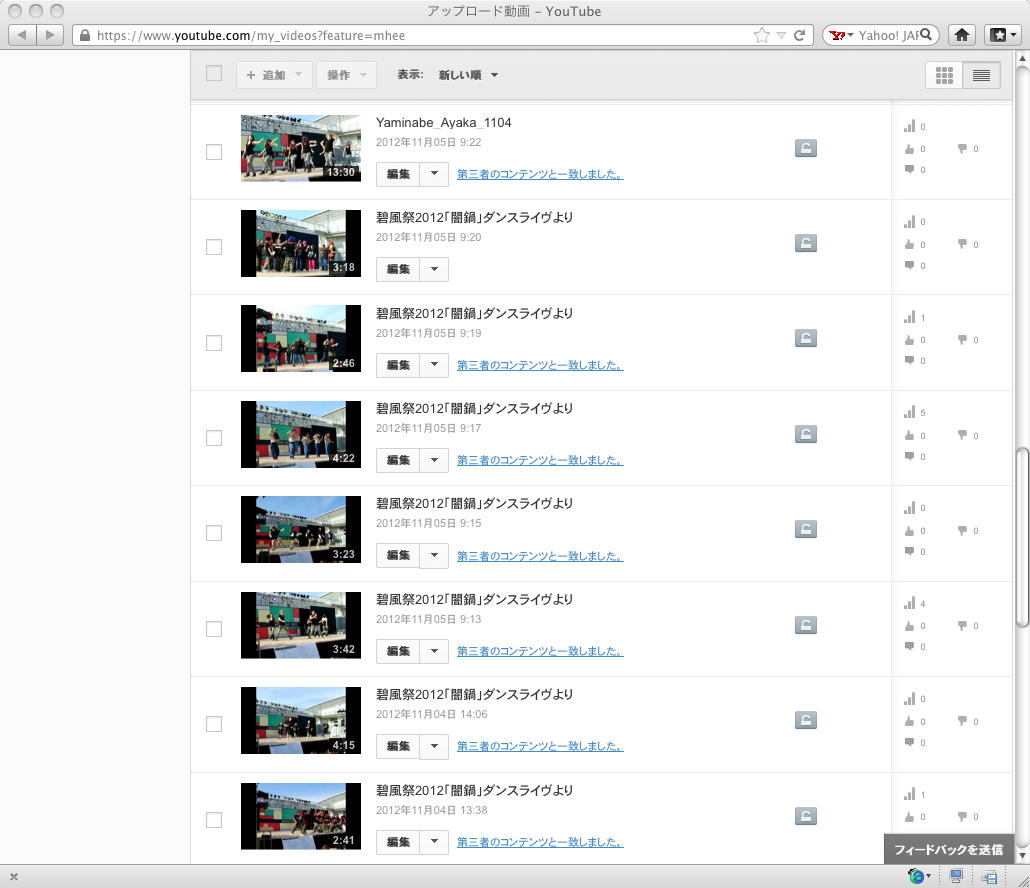Click monitor icon in status bar

coord(956,876)
